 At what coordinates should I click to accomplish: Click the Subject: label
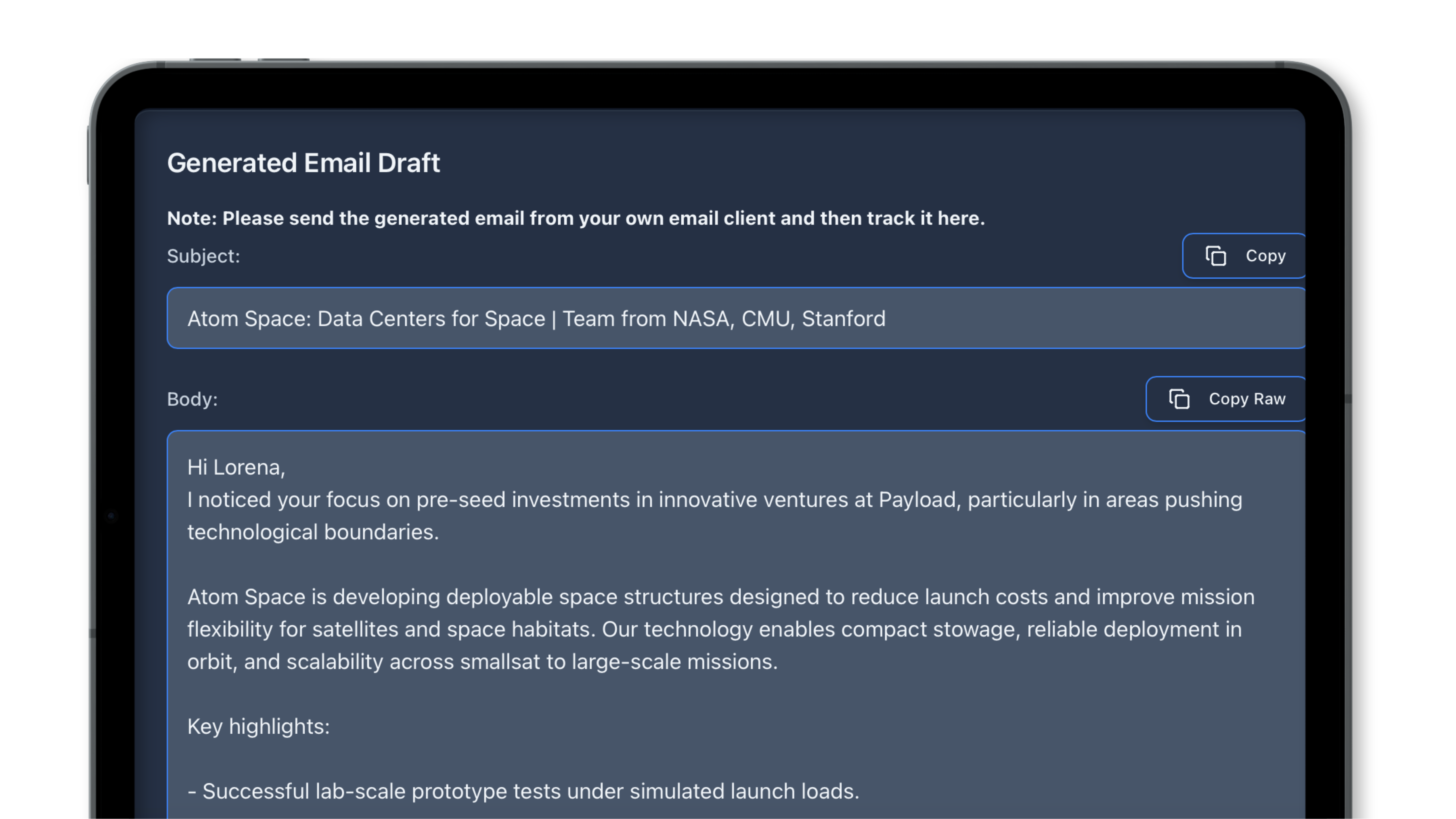[204, 256]
